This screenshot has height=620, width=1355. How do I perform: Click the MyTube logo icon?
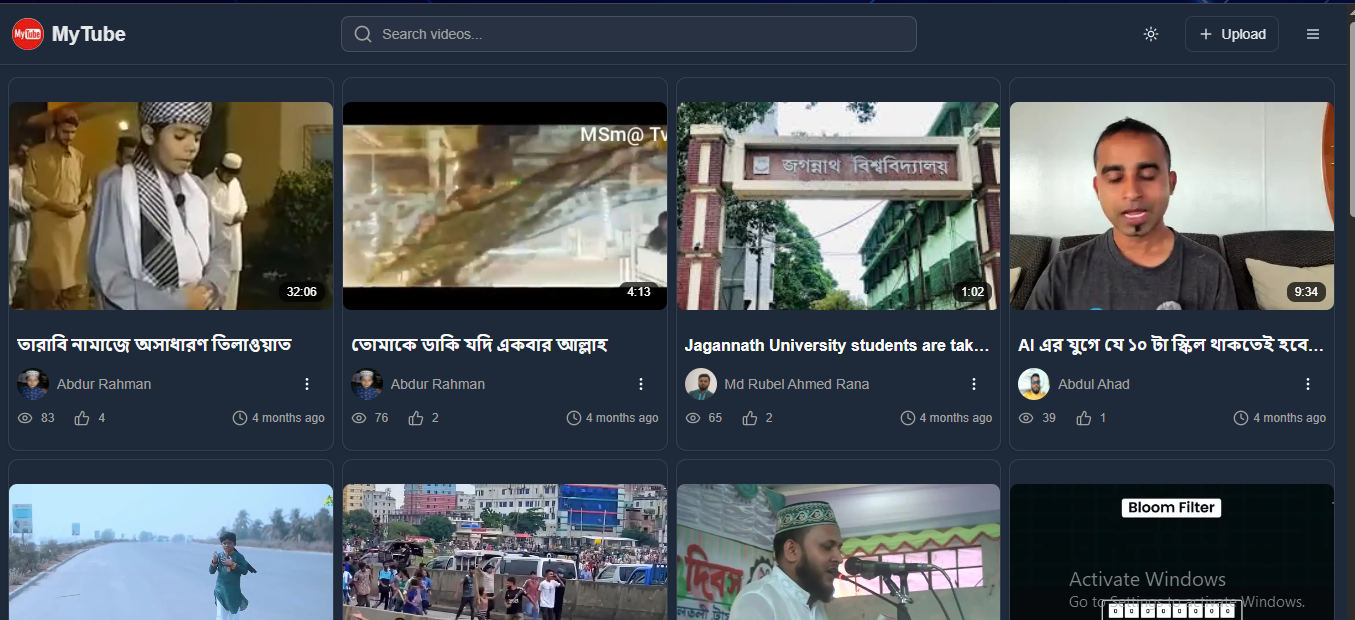click(x=28, y=34)
